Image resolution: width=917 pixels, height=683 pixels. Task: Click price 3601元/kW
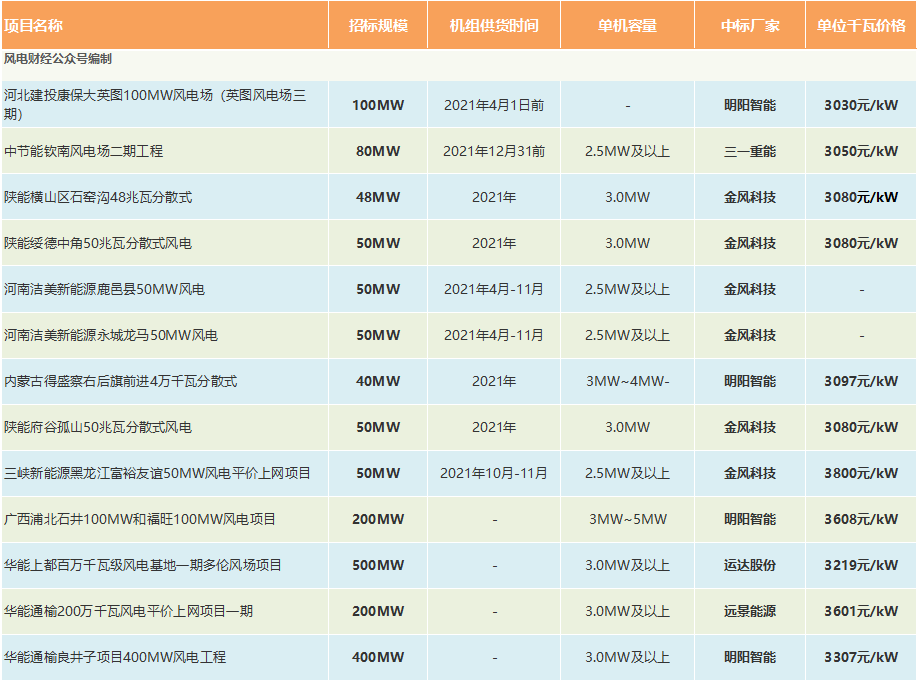[x=861, y=611]
